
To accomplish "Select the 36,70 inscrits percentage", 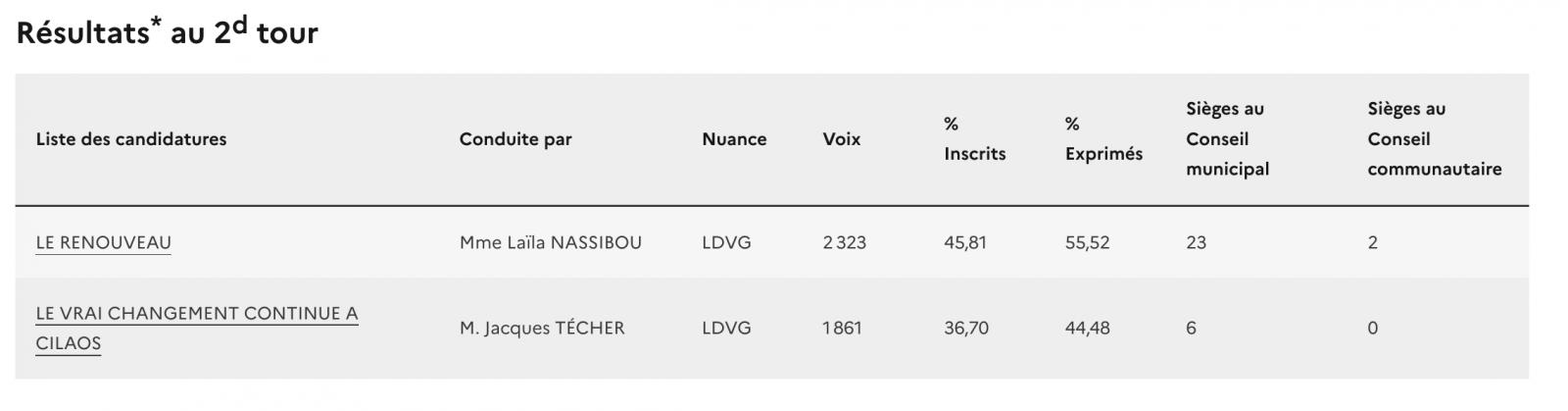I will (x=966, y=328).
